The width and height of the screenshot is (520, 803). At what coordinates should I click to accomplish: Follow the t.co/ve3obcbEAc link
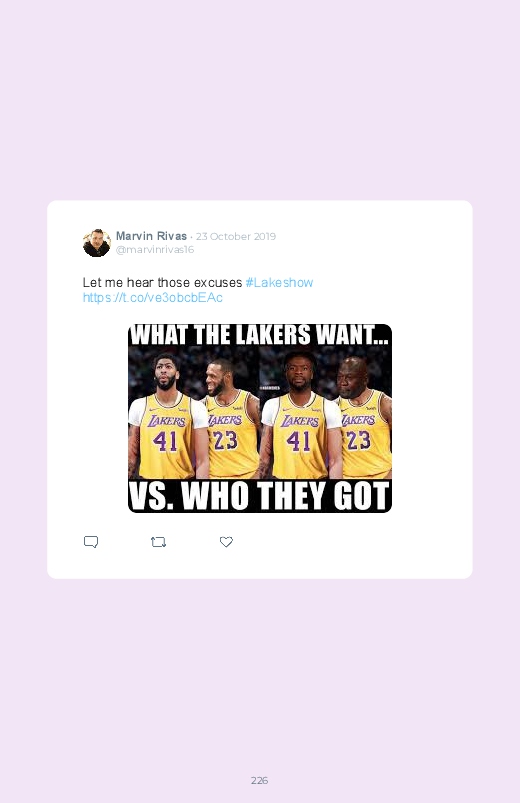coord(153,298)
